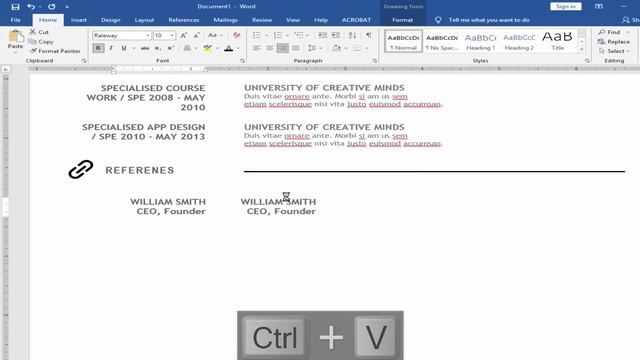This screenshot has width=640, height=360.
Task: Expand the Styles gallery
Action: pyautogui.click(x=582, y=49)
